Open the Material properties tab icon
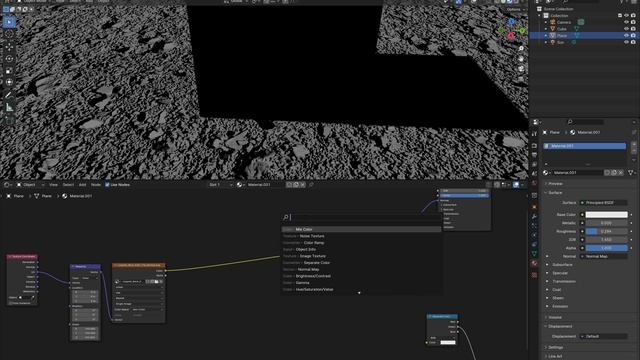This screenshot has width=640, height=360. pyautogui.click(x=534, y=264)
